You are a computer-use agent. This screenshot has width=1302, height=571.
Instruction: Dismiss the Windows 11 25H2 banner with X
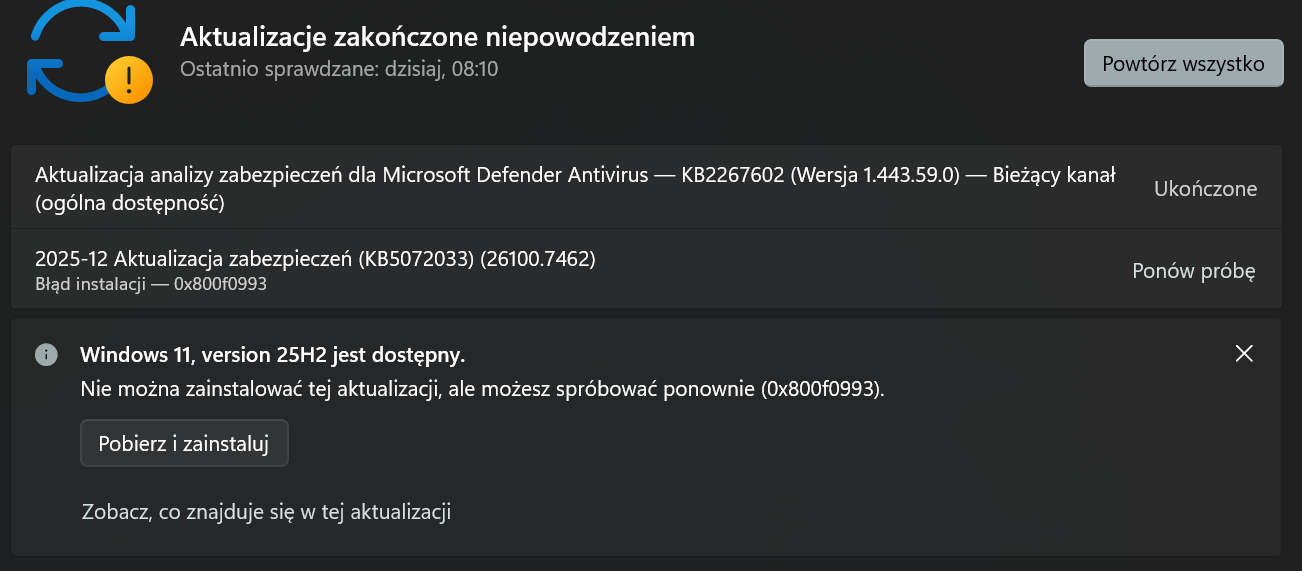tap(1244, 353)
